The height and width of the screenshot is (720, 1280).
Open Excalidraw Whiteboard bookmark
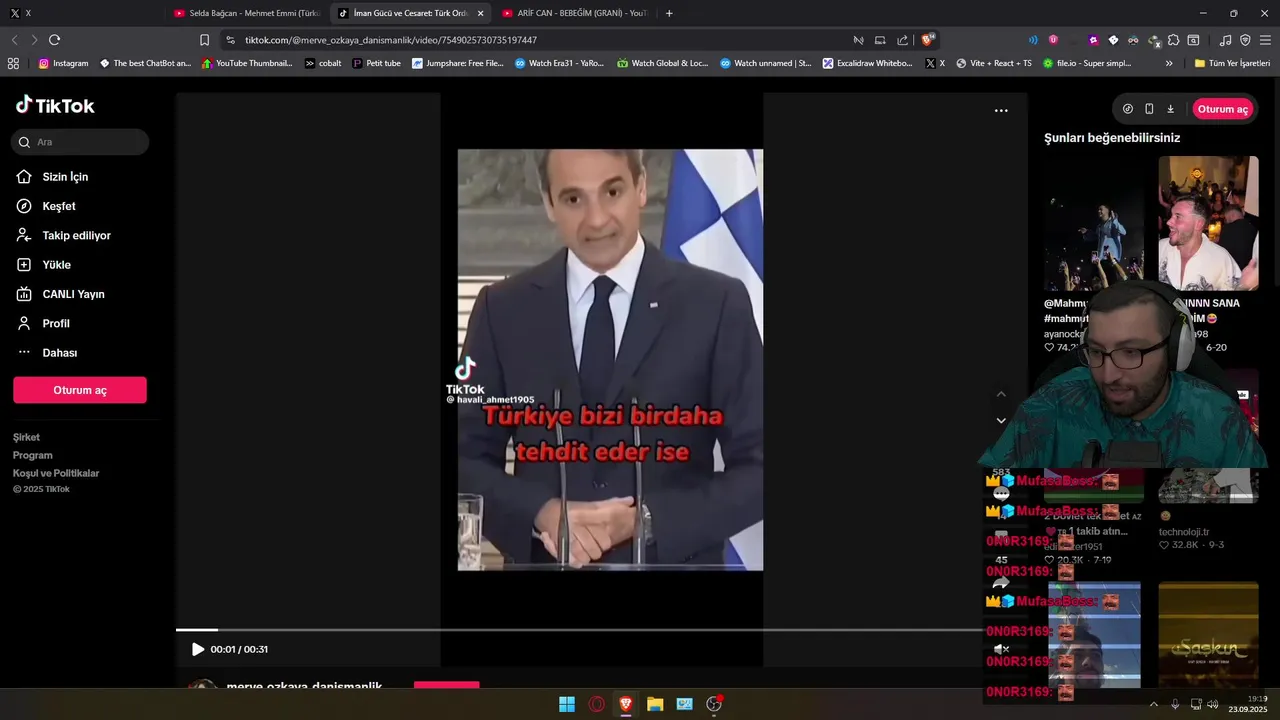pyautogui.click(x=867, y=63)
